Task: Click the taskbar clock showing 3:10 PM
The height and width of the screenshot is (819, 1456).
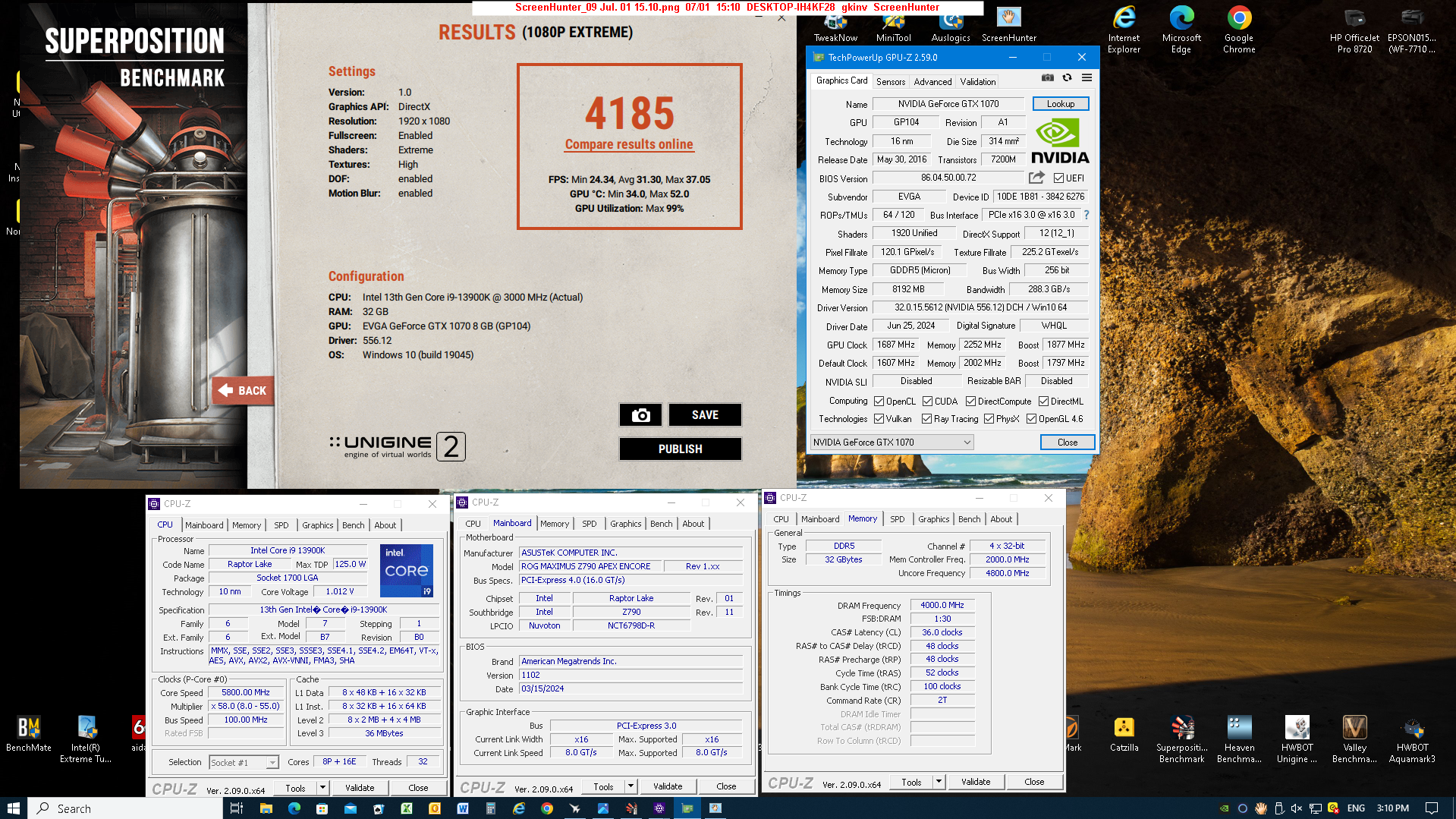Action: tap(1392, 808)
